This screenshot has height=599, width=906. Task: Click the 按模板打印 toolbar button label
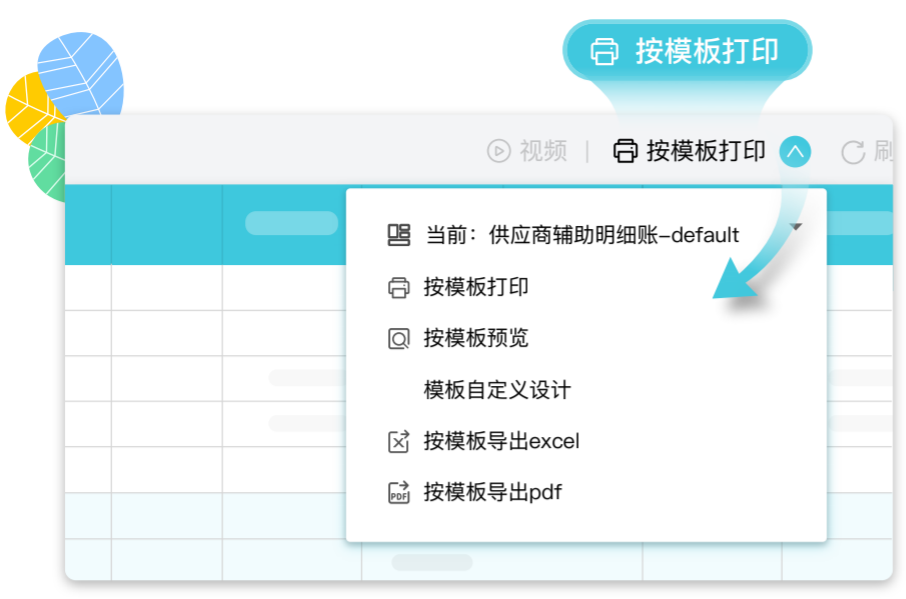706,151
